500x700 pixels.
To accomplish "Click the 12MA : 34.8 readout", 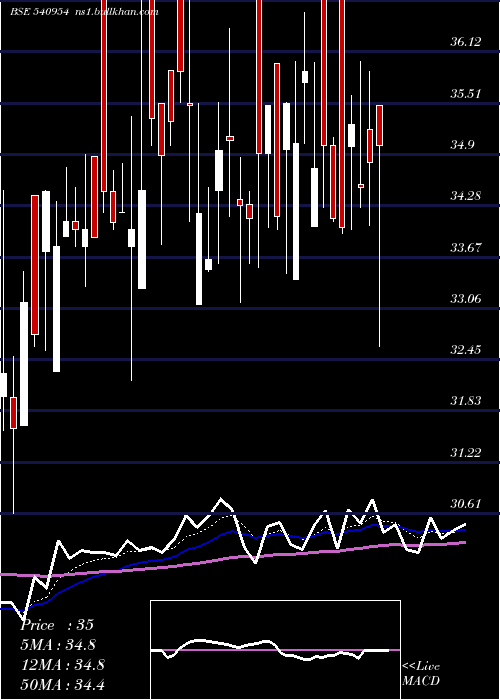I will (63, 664).
